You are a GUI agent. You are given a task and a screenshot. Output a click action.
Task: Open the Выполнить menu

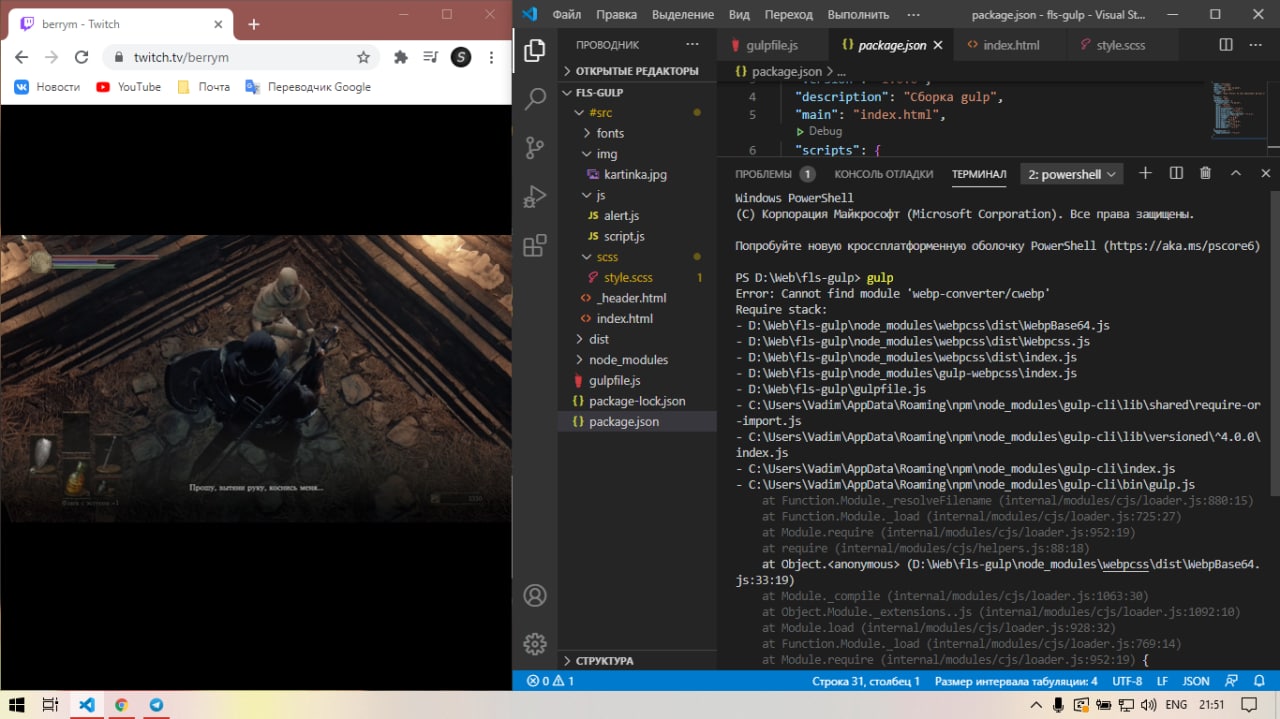858,14
